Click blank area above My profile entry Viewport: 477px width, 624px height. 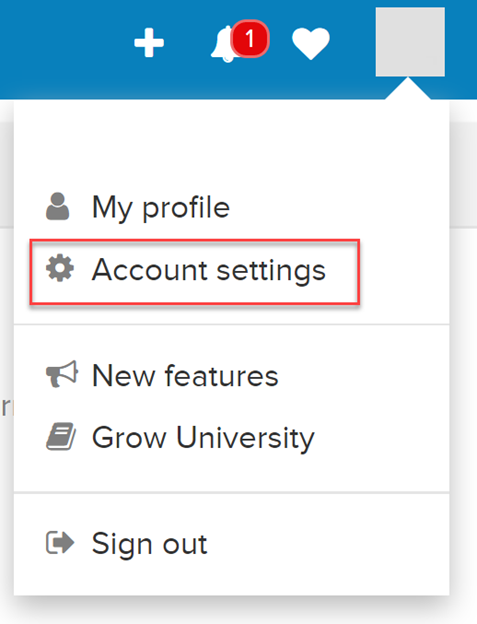click(232, 145)
